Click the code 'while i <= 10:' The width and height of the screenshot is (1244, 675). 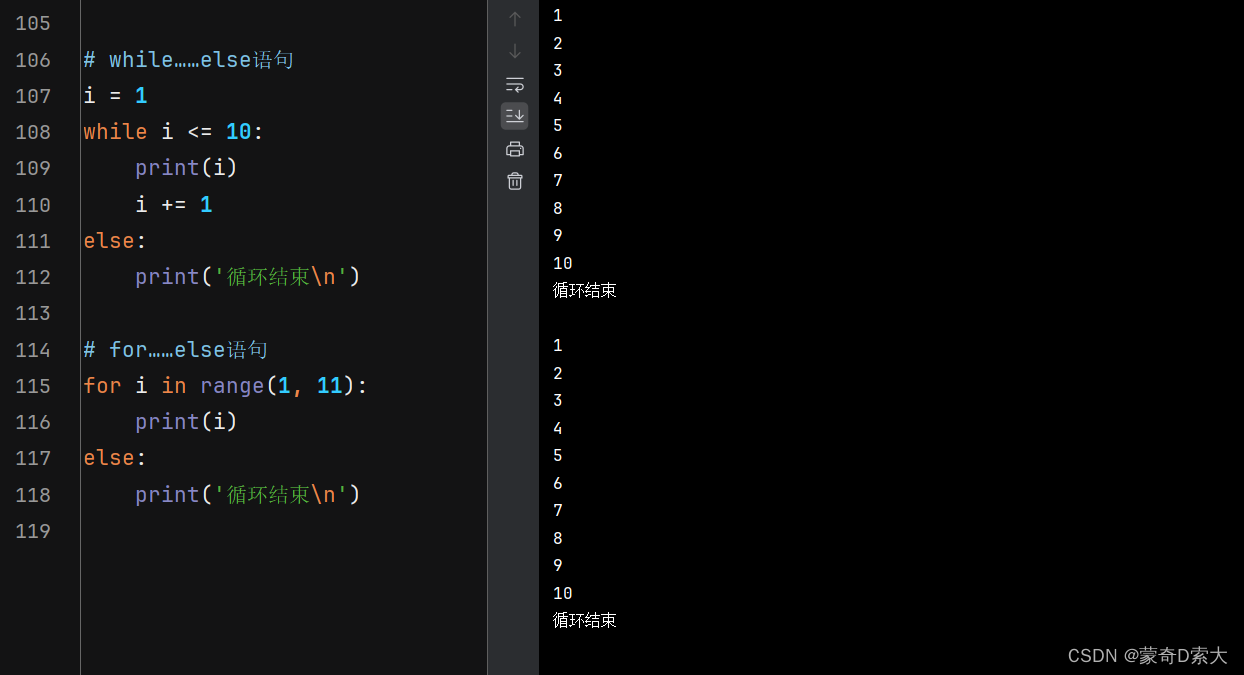tap(173, 132)
